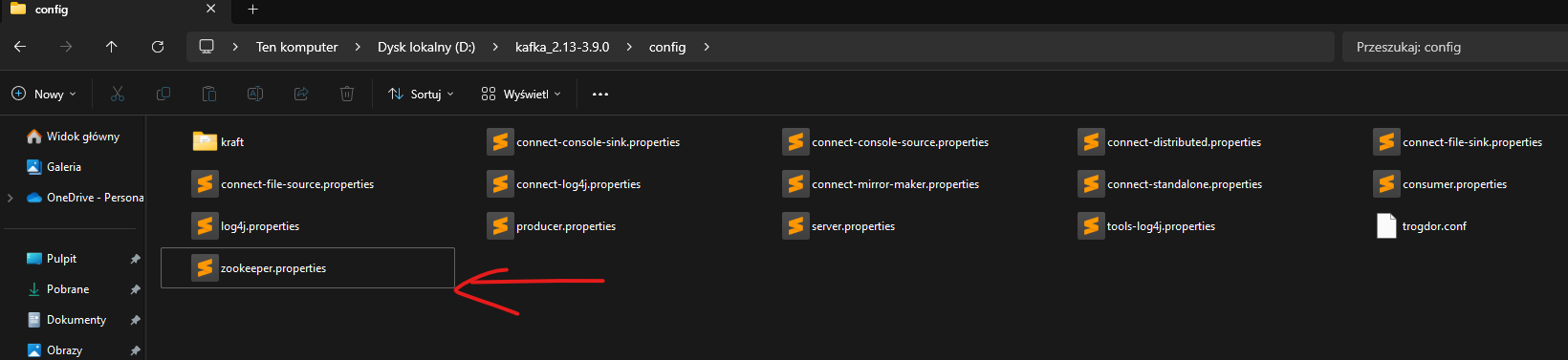Expand the OneDrive - Personal tree node
This screenshot has width=1568, height=360.
(11, 198)
